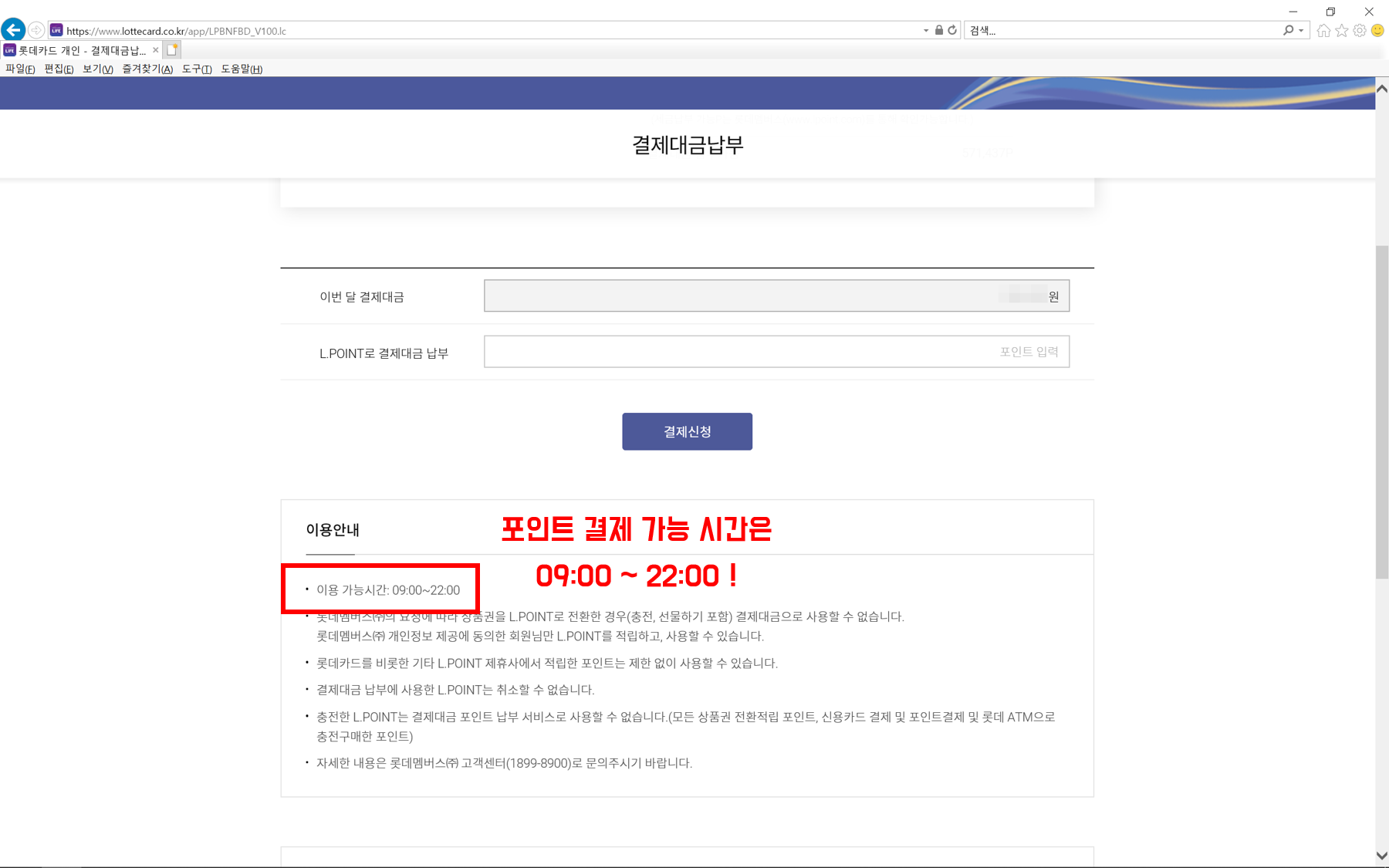Click the smiley feedback icon

tap(1377, 30)
